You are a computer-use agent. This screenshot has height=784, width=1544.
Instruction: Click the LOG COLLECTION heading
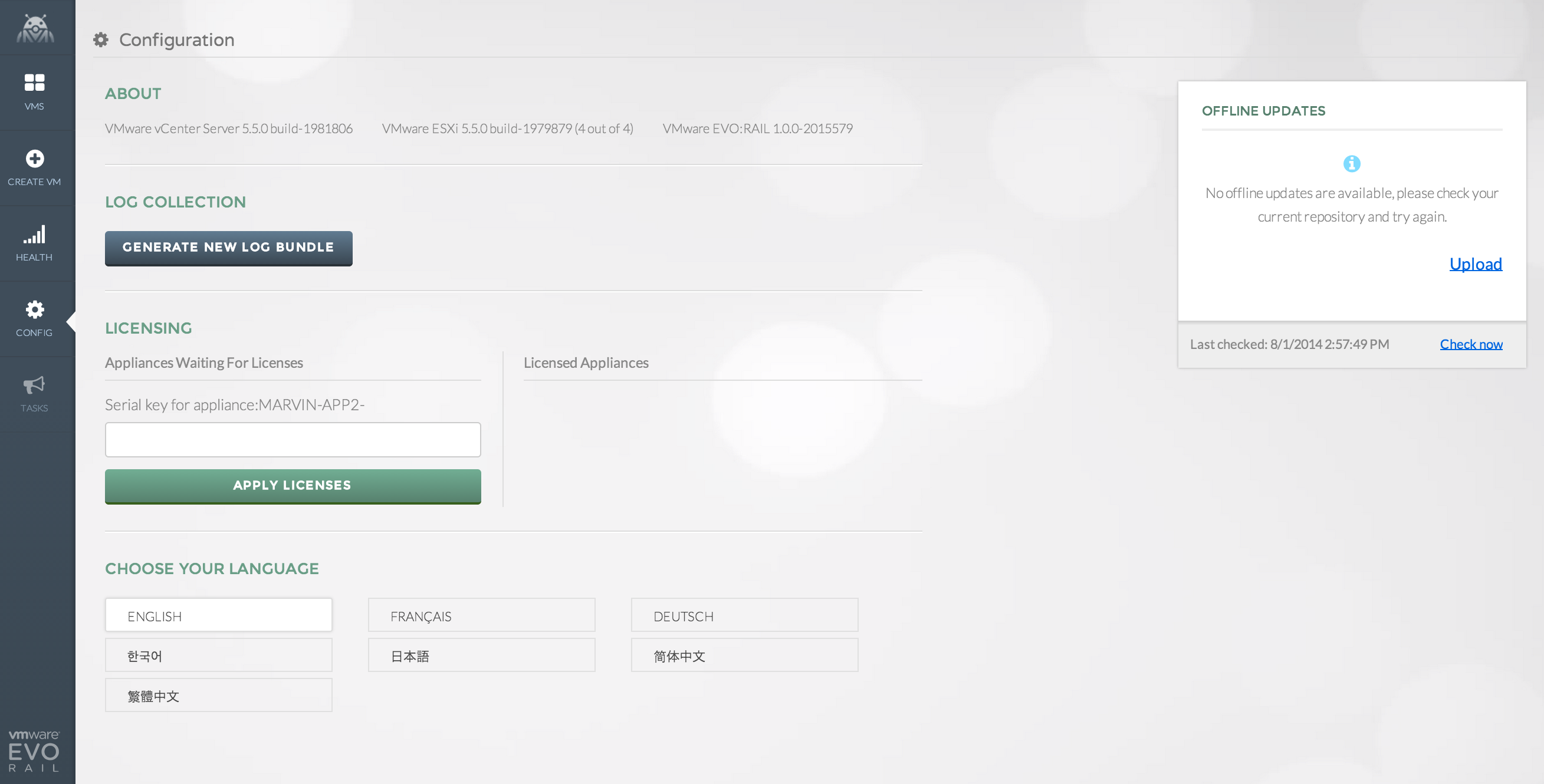(x=175, y=202)
